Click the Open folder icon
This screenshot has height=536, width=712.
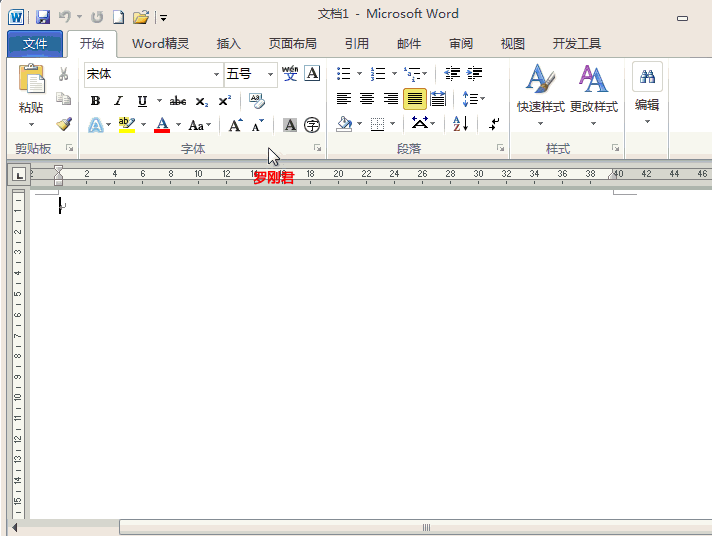[141, 17]
